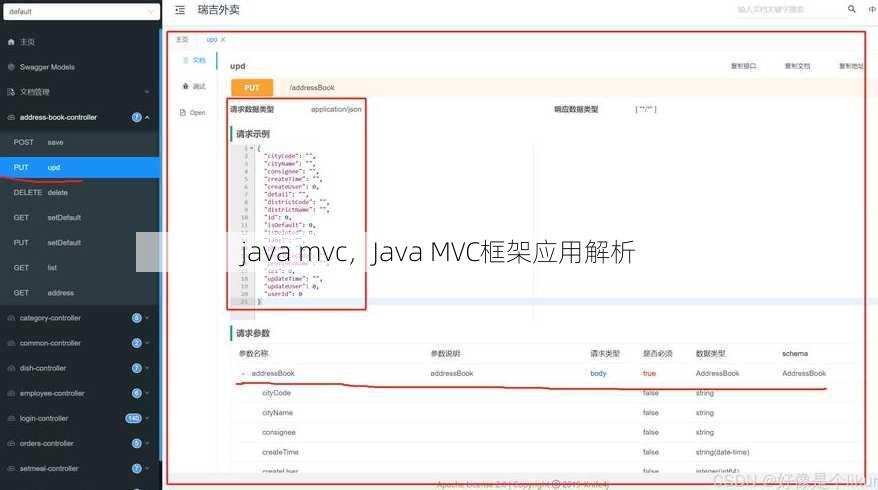Expand dish-controller chevron
Image resolution: width=878 pixels, height=490 pixels.
[x=147, y=368]
